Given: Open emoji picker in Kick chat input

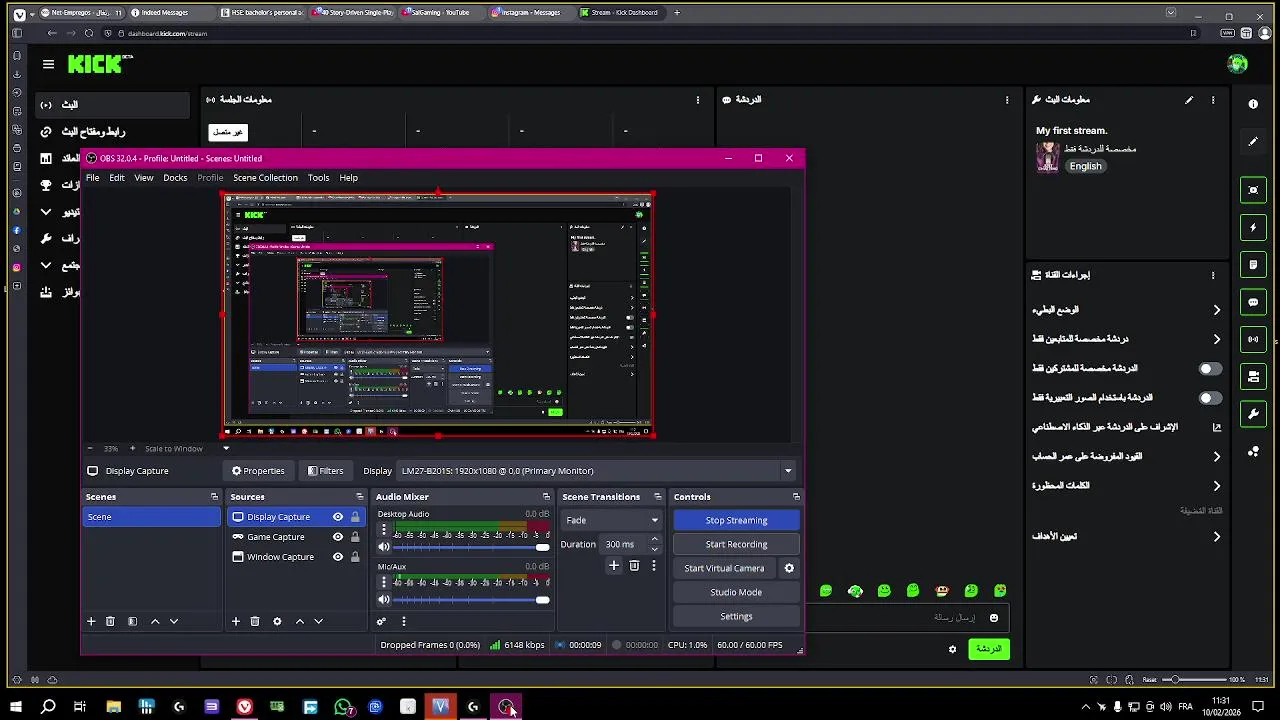Looking at the screenshot, I should [x=993, y=618].
